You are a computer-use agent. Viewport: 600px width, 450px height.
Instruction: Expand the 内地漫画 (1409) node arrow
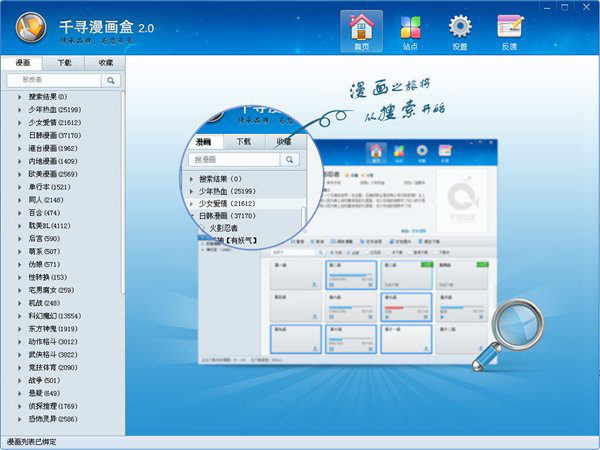pyautogui.click(x=20, y=161)
